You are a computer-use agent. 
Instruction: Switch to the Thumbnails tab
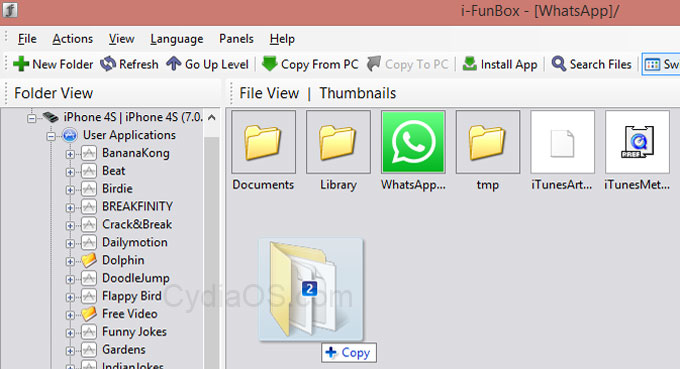tap(357, 93)
